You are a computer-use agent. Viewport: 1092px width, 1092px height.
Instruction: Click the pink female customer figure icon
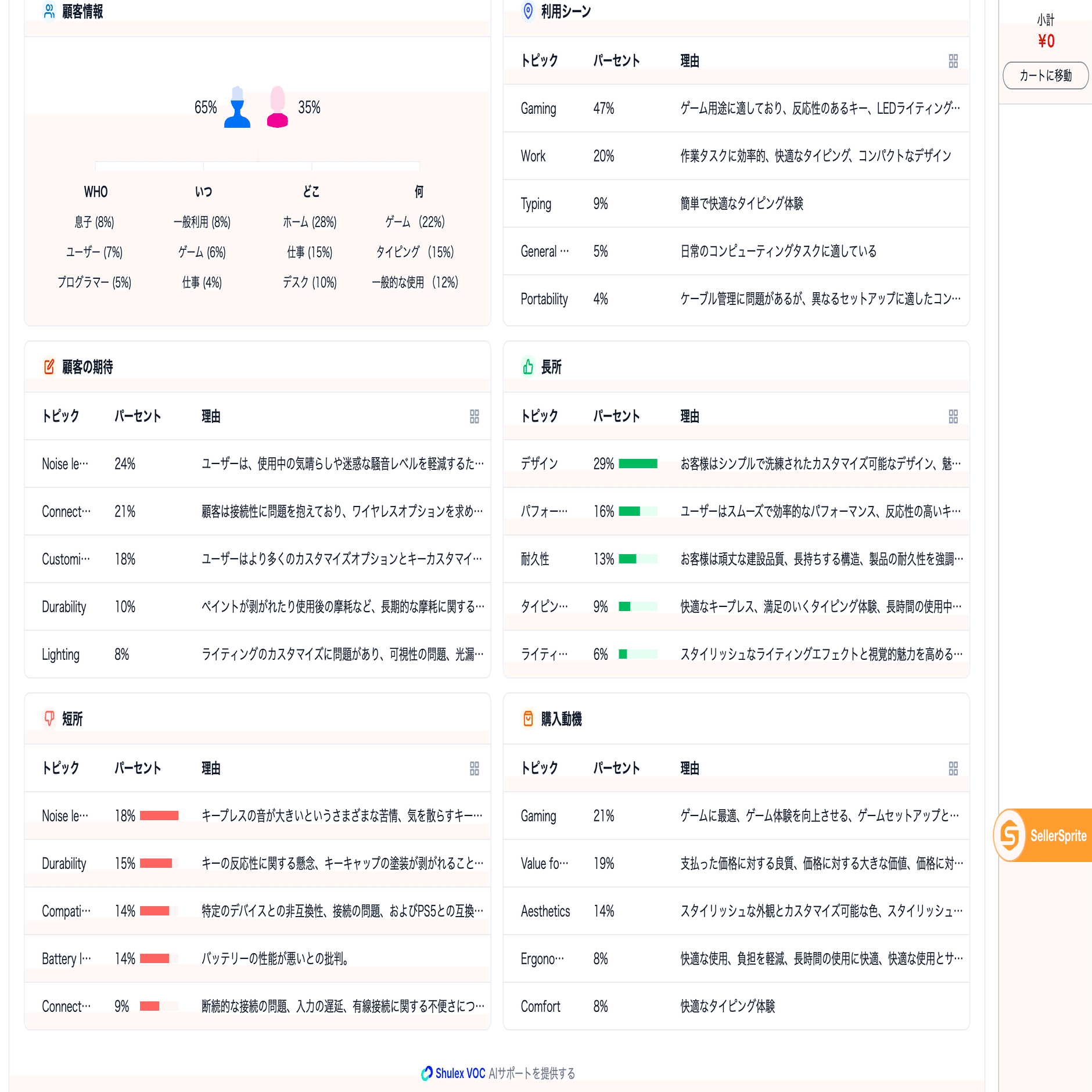[x=277, y=107]
